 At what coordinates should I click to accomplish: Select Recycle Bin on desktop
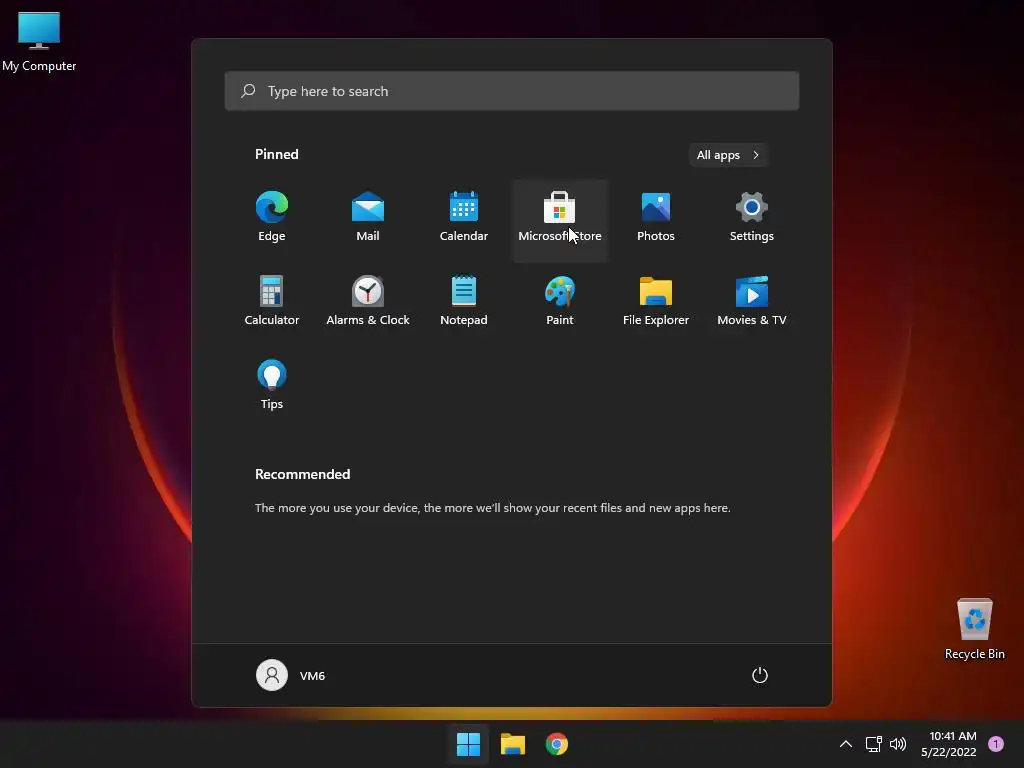pos(974,629)
